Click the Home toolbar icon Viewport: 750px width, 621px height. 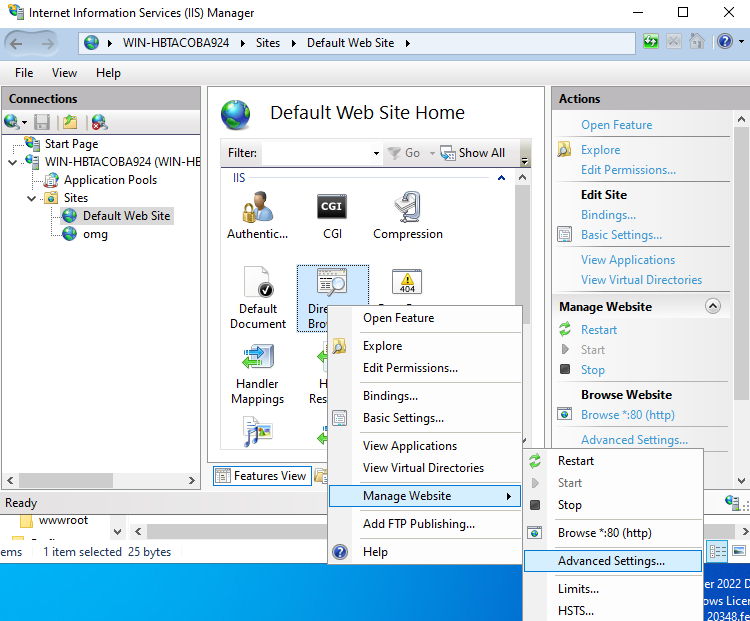click(x=696, y=42)
